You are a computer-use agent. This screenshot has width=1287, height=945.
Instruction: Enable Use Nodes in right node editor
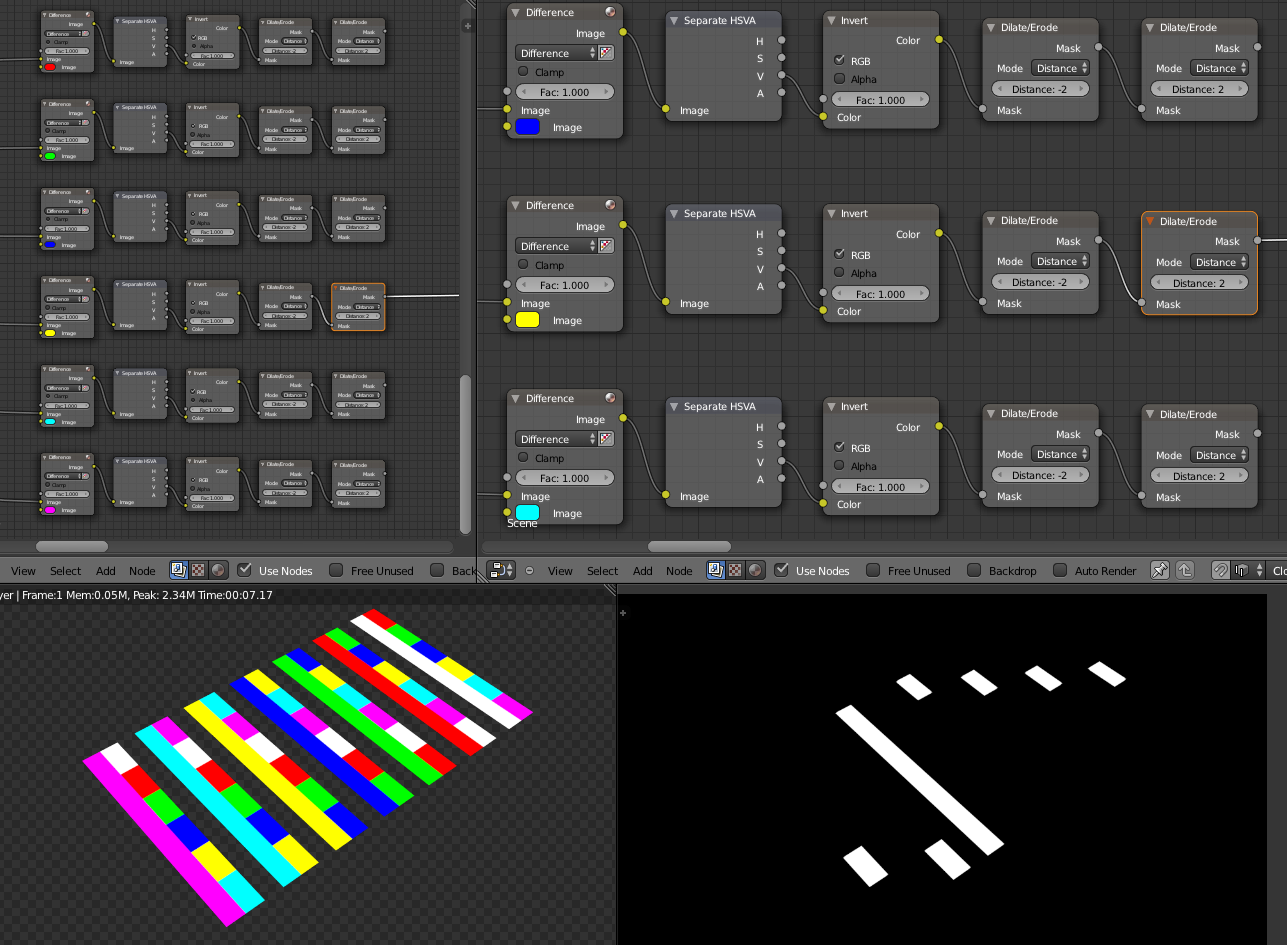[782, 570]
